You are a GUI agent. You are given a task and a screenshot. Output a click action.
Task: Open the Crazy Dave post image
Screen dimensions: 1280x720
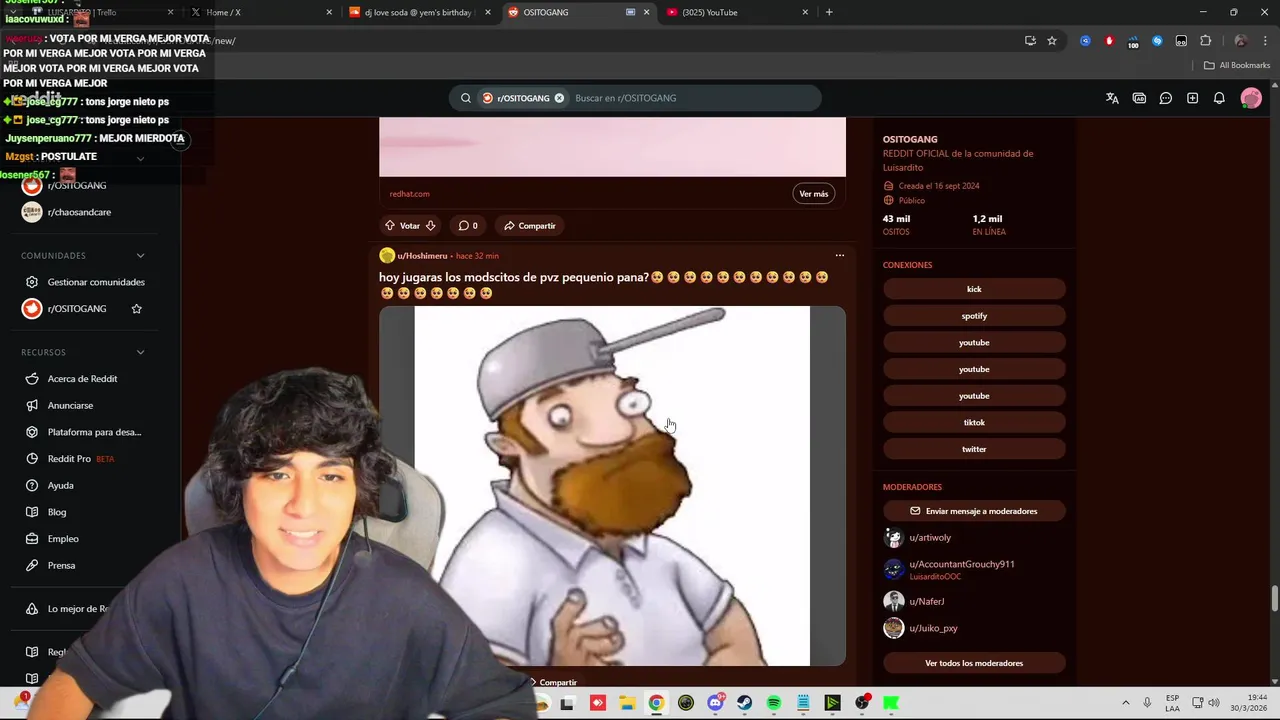point(612,486)
